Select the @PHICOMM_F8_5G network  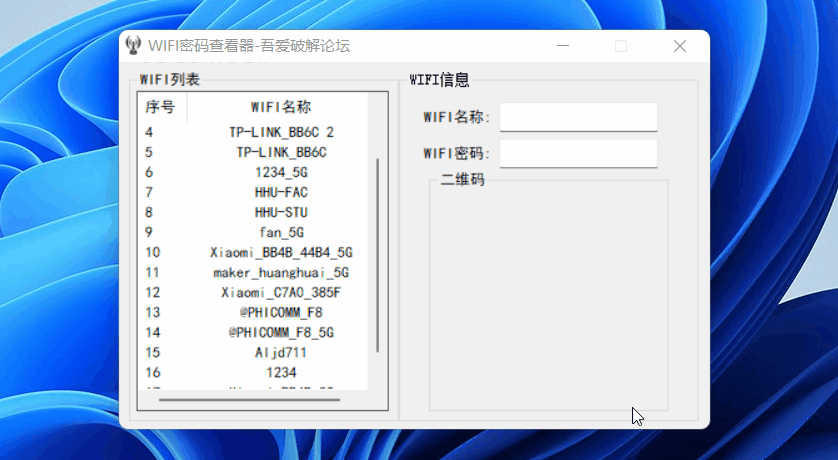pos(281,332)
